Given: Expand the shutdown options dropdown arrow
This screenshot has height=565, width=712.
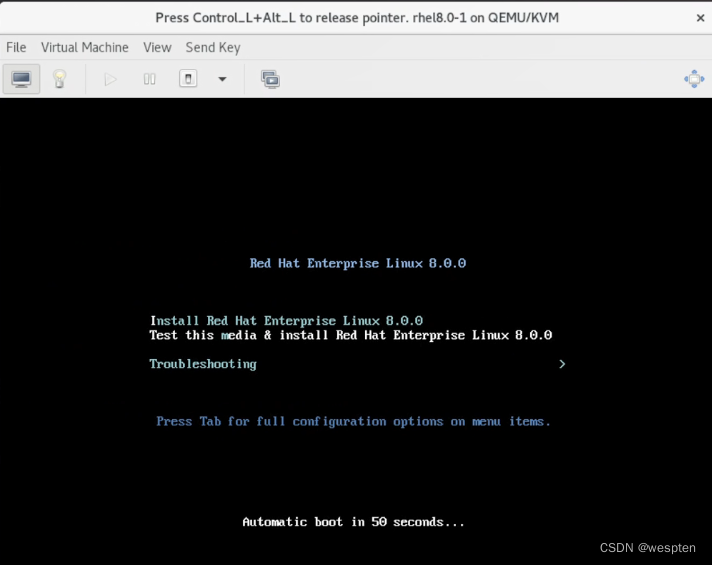Looking at the screenshot, I should coord(222,79).
